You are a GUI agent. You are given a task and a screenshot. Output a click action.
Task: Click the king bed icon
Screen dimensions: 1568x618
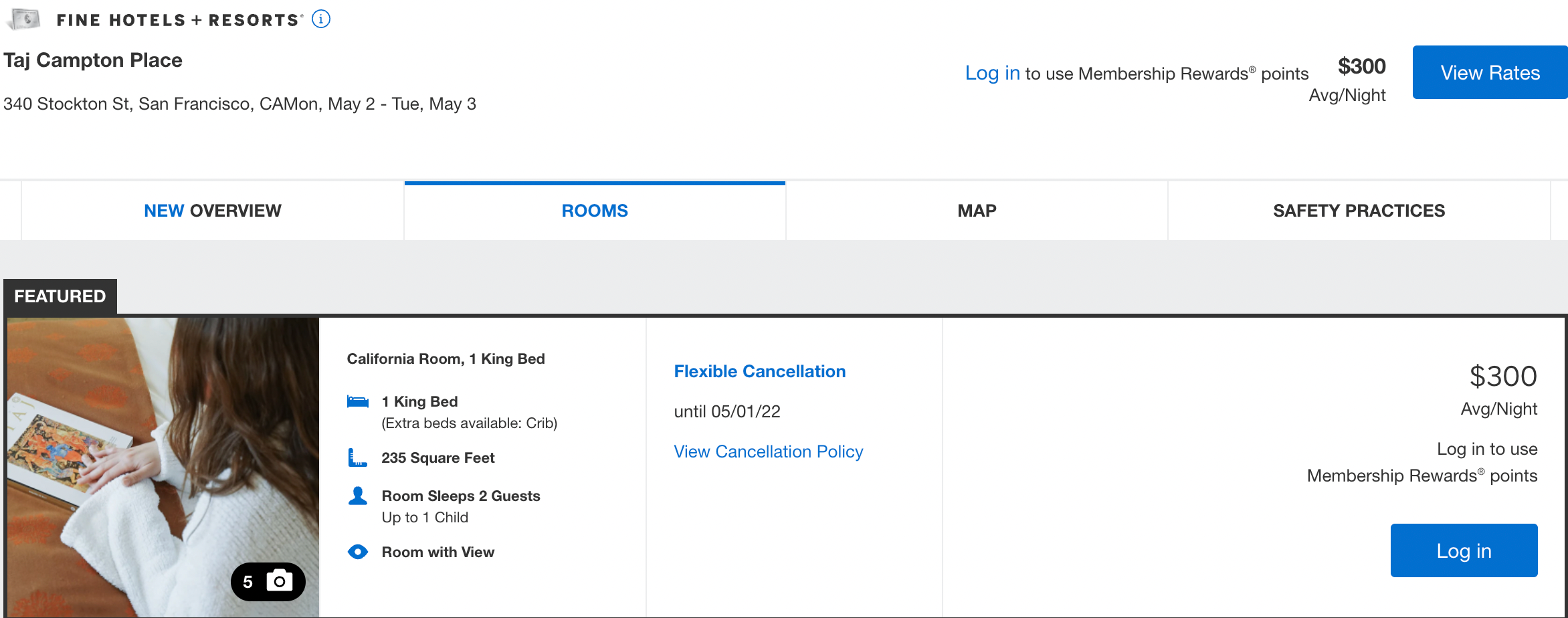click(358, 401)
